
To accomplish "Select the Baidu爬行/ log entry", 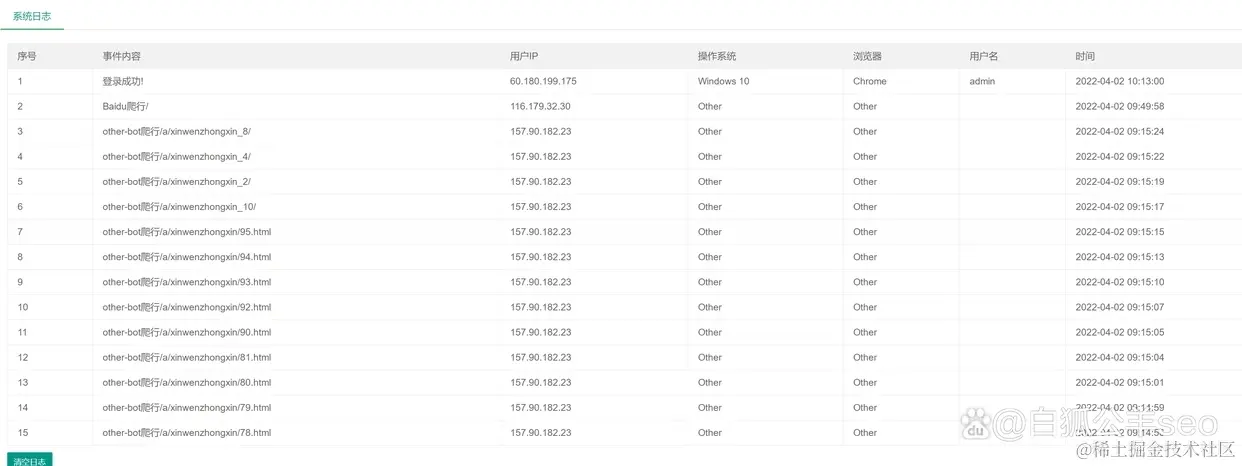I will [x=125, y=106].
